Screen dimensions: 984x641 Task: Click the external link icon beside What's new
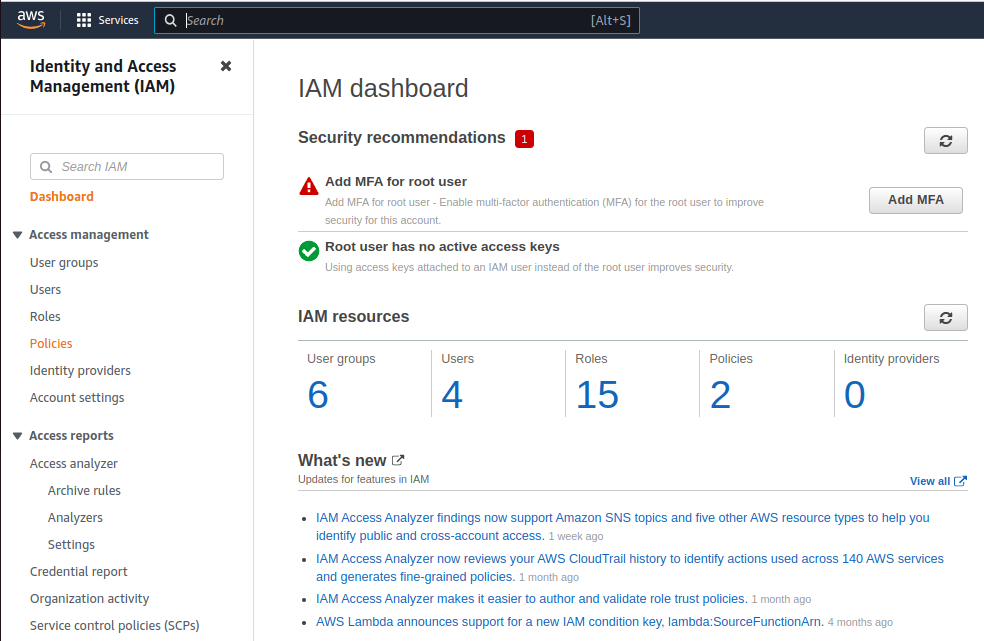pyautogui.click(x=398, y=460)
